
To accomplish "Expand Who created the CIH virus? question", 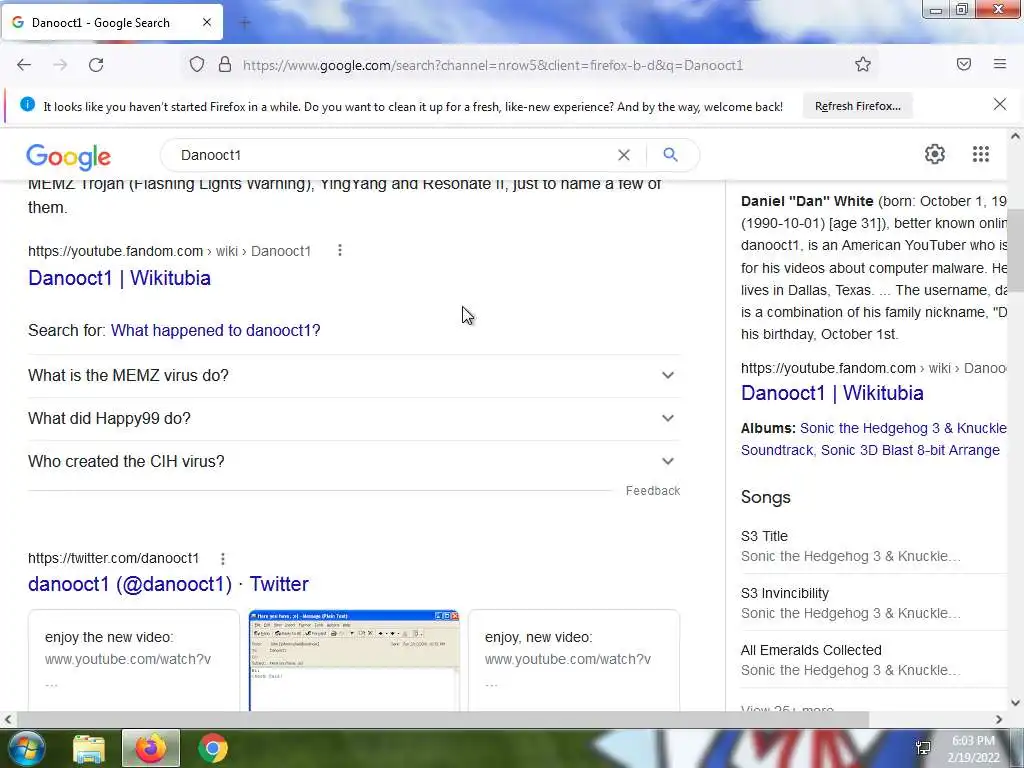I will pyautogui.click(x=354, y=462).
